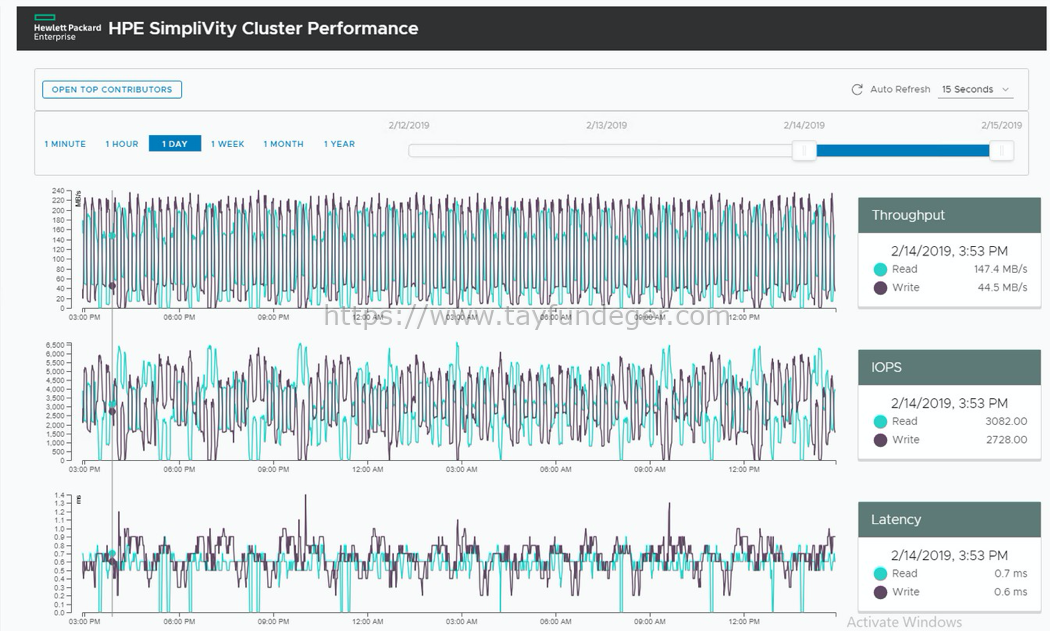
Task: Select the 1 MINUTE time range
Action: click(65, 144)
